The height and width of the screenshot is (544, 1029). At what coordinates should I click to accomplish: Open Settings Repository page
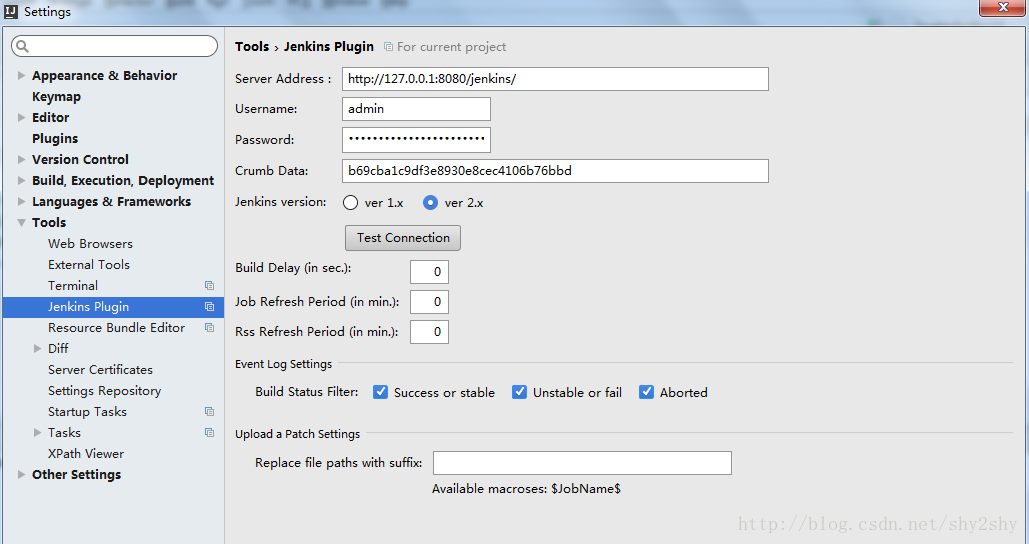[104, 390]
